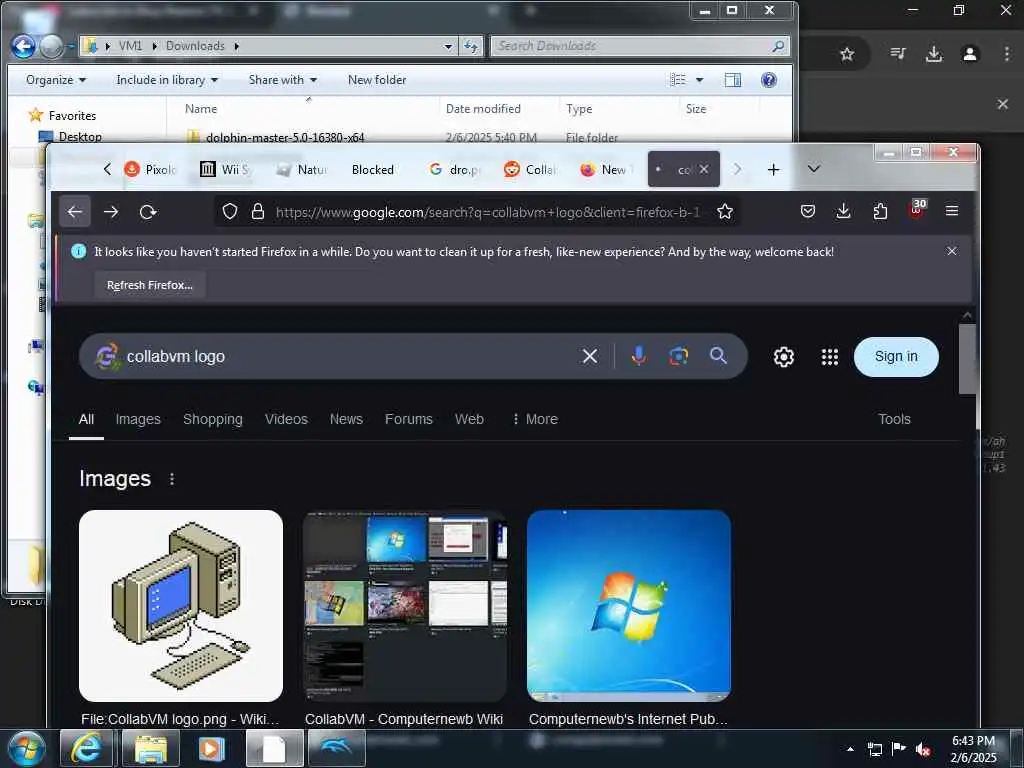The image size is (1024, 768).
Task: Toggle Explorer preview pane
Action: coord(733,80)
